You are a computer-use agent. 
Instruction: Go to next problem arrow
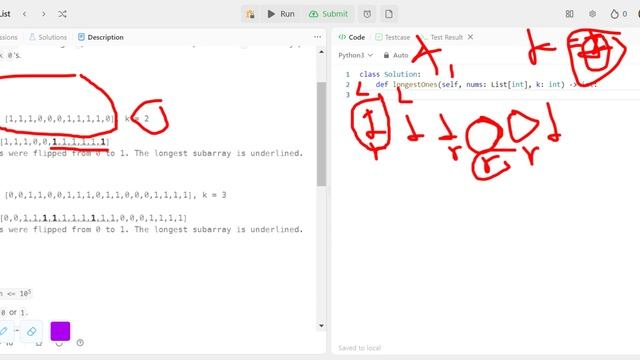coord(44,14)
